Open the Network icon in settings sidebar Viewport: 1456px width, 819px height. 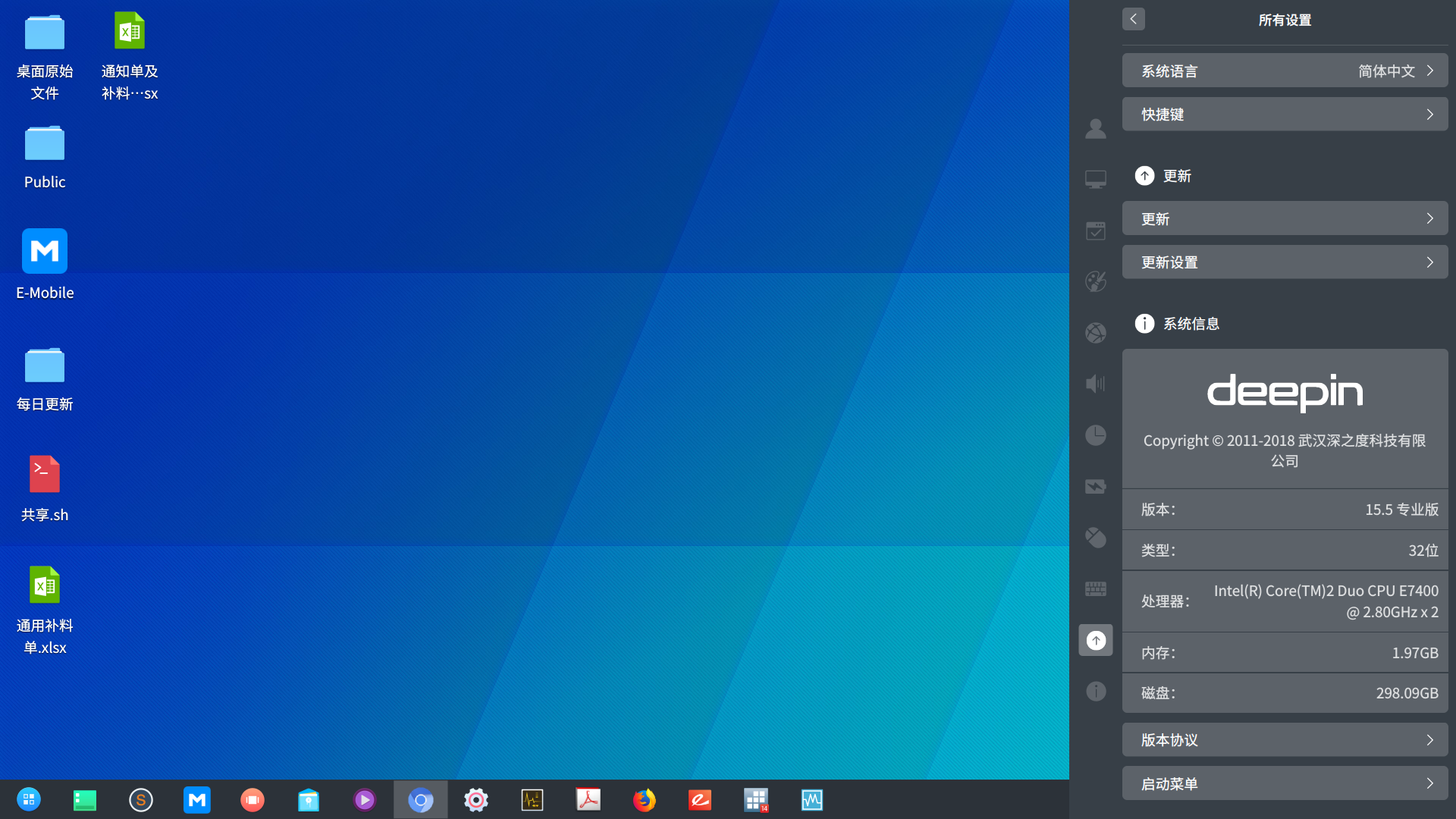point(1095,333)
